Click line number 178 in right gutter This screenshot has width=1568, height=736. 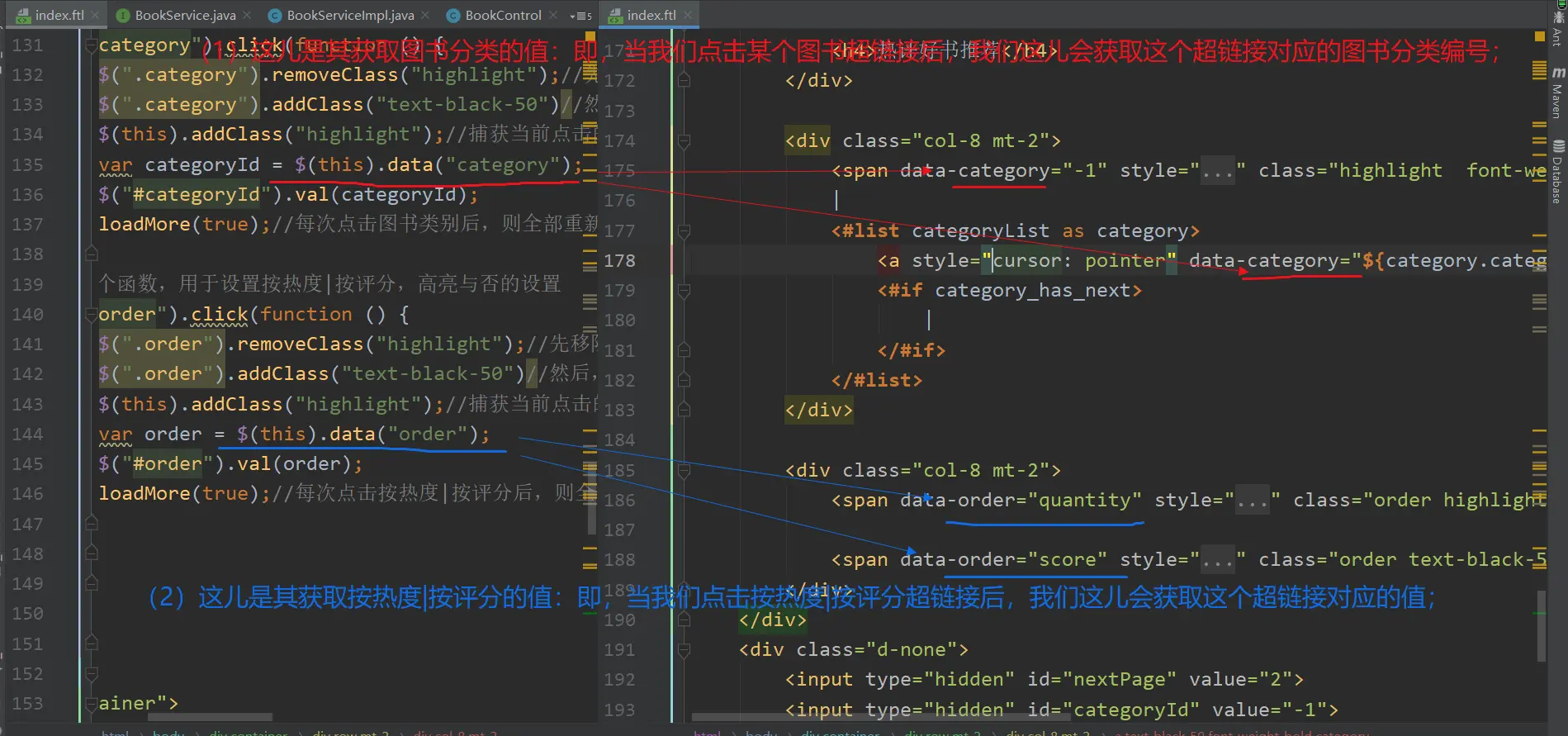pyautogui.click(x=619, y=261)
